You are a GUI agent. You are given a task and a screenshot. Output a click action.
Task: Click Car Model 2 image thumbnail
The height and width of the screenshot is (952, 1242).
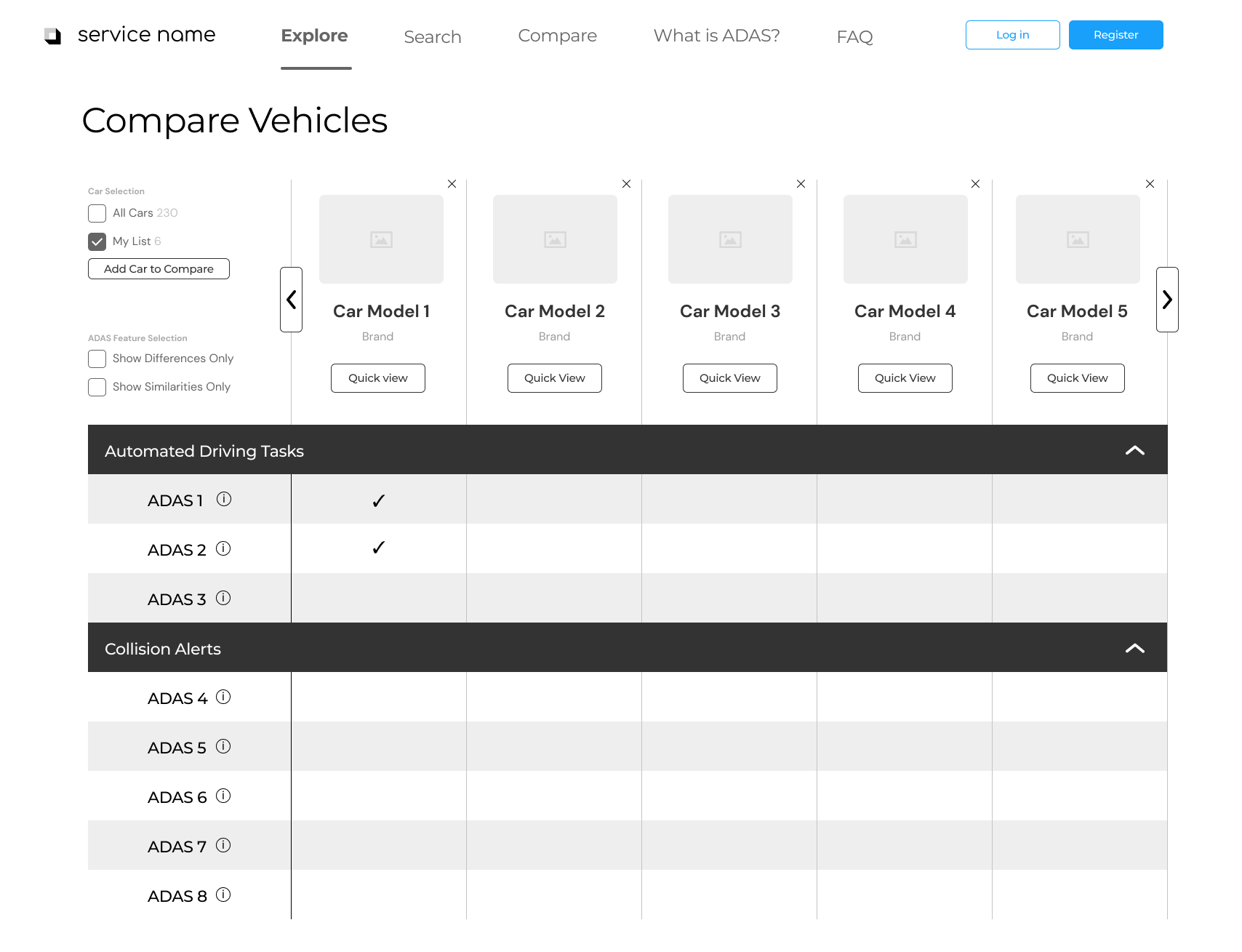[x=555, y=239]
